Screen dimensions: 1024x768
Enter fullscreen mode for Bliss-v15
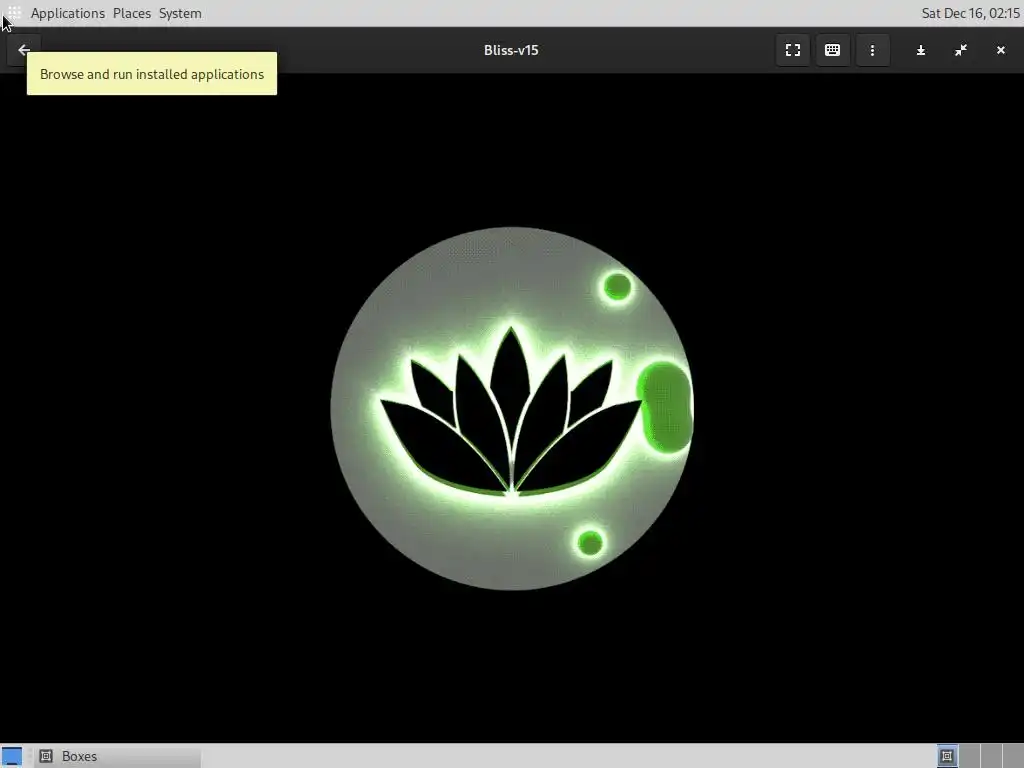(x=793, y=50)
